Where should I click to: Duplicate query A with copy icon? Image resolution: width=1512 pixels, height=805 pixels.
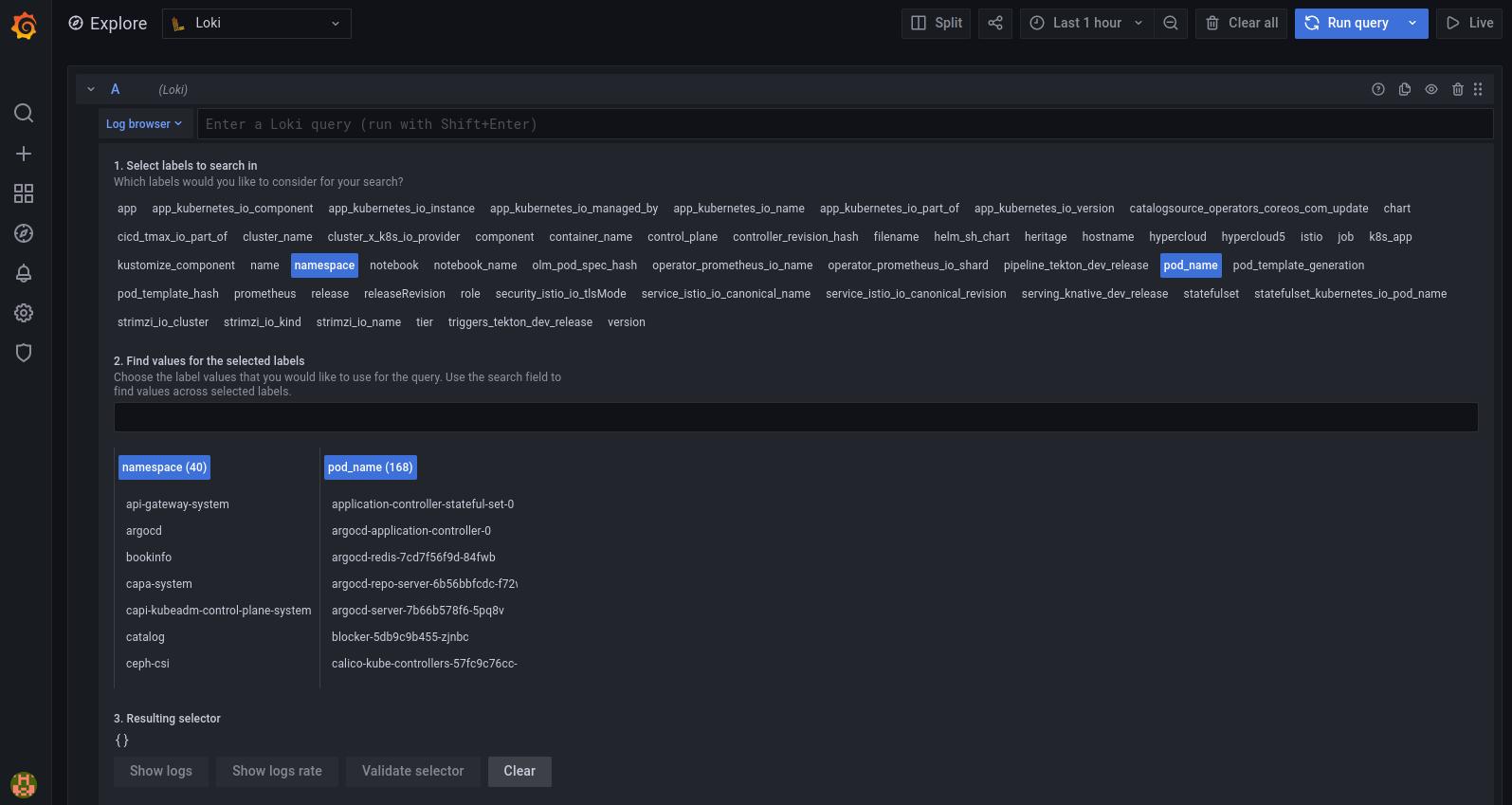(x=1405, y=89)
